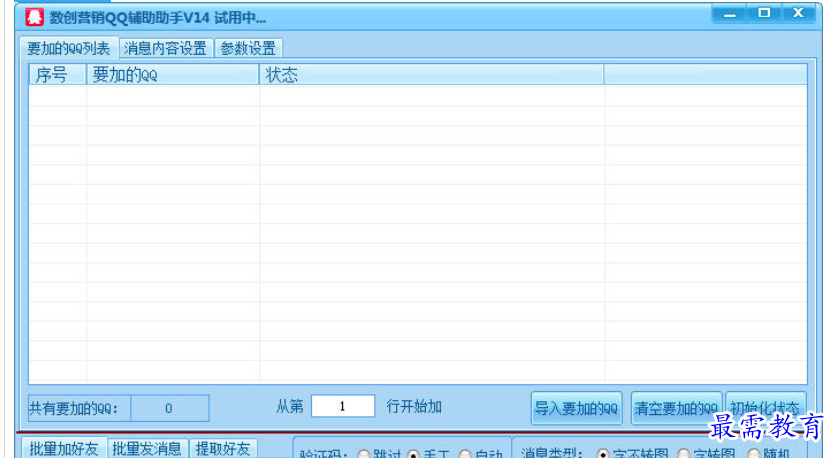Click the 清空要加的QQ button

pos(676,408)
